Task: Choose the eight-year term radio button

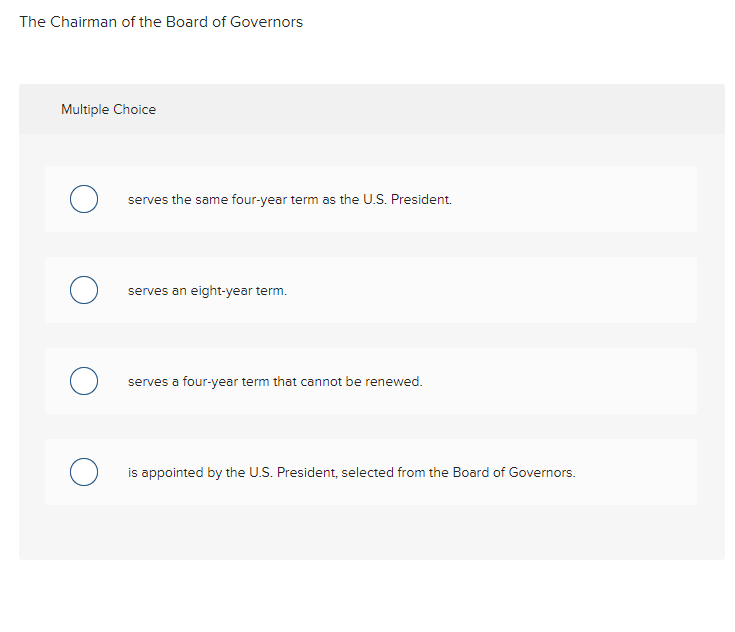Action: pyautogui.click(x=83, y=290)
